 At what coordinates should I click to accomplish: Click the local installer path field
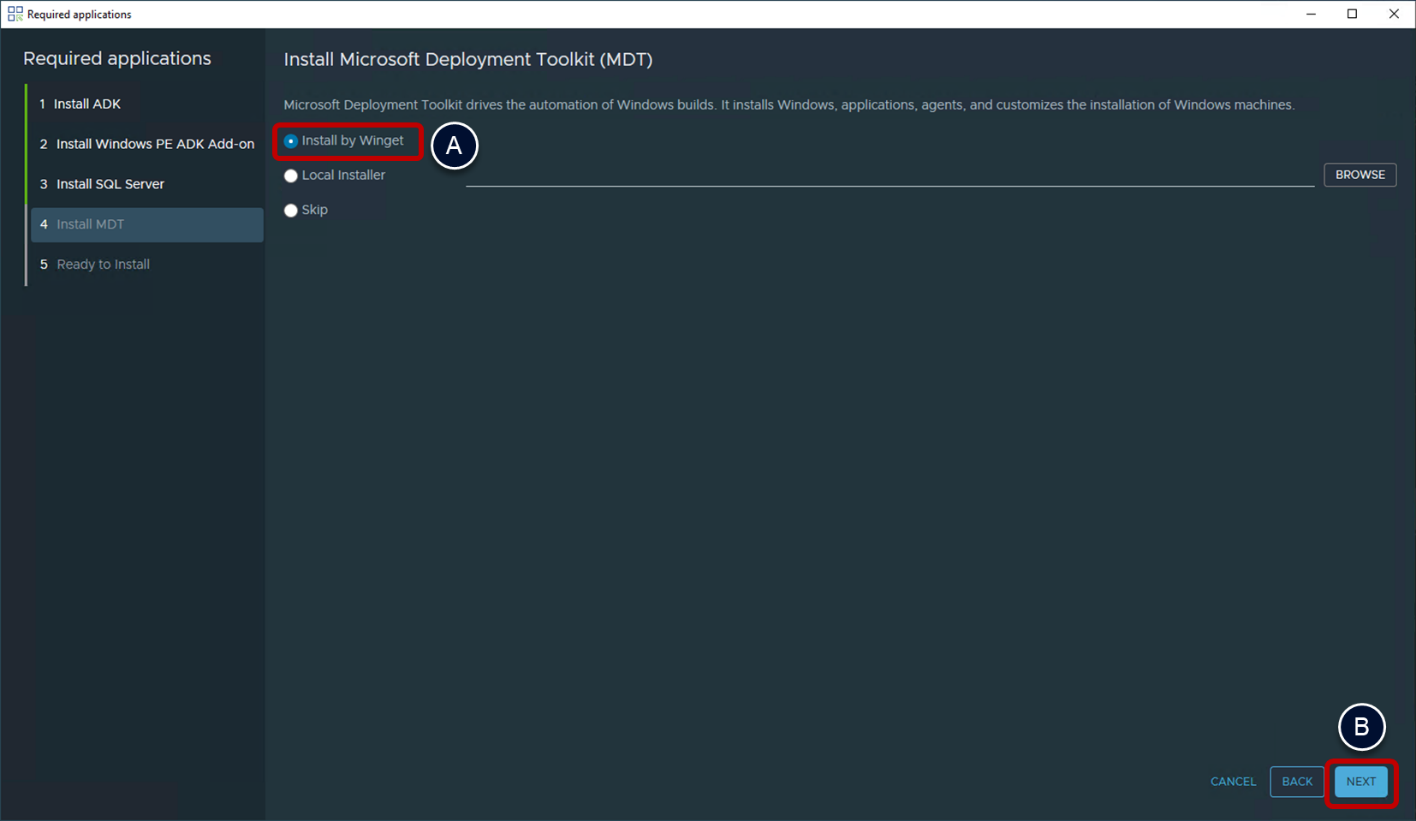point(890,175)
